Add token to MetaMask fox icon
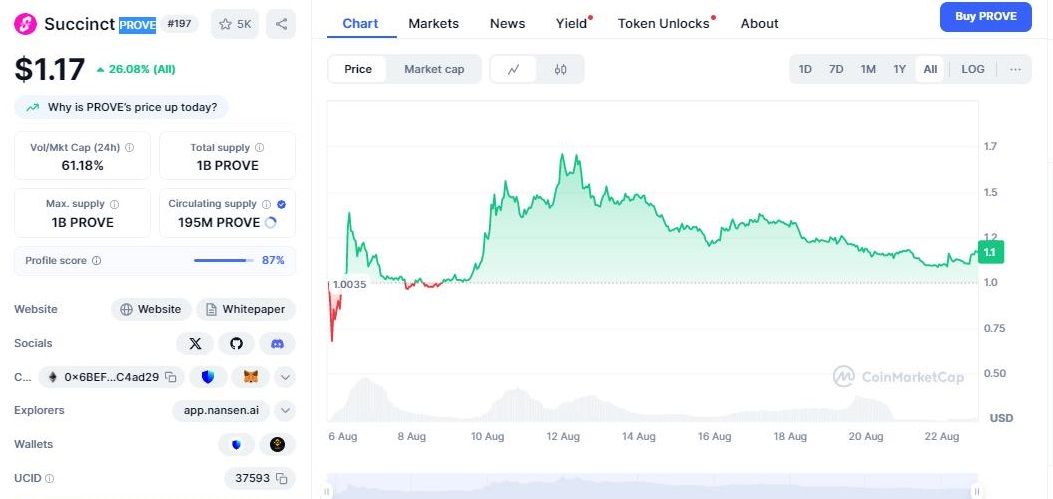The width and height of the screenshot is (1053, 499). (x=250, y=377)
